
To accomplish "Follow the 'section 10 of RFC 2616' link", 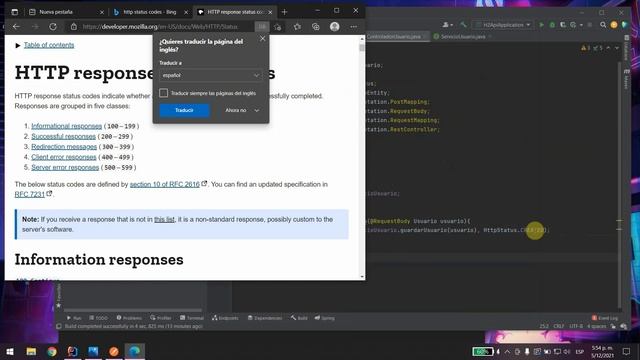I will pyautogui.click(x=165, y=184).
